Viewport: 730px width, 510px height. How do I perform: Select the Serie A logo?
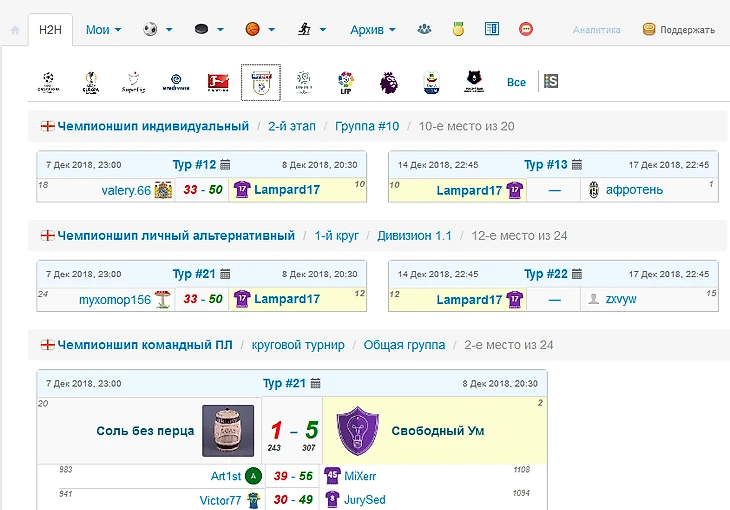click(x=432, y=82)
